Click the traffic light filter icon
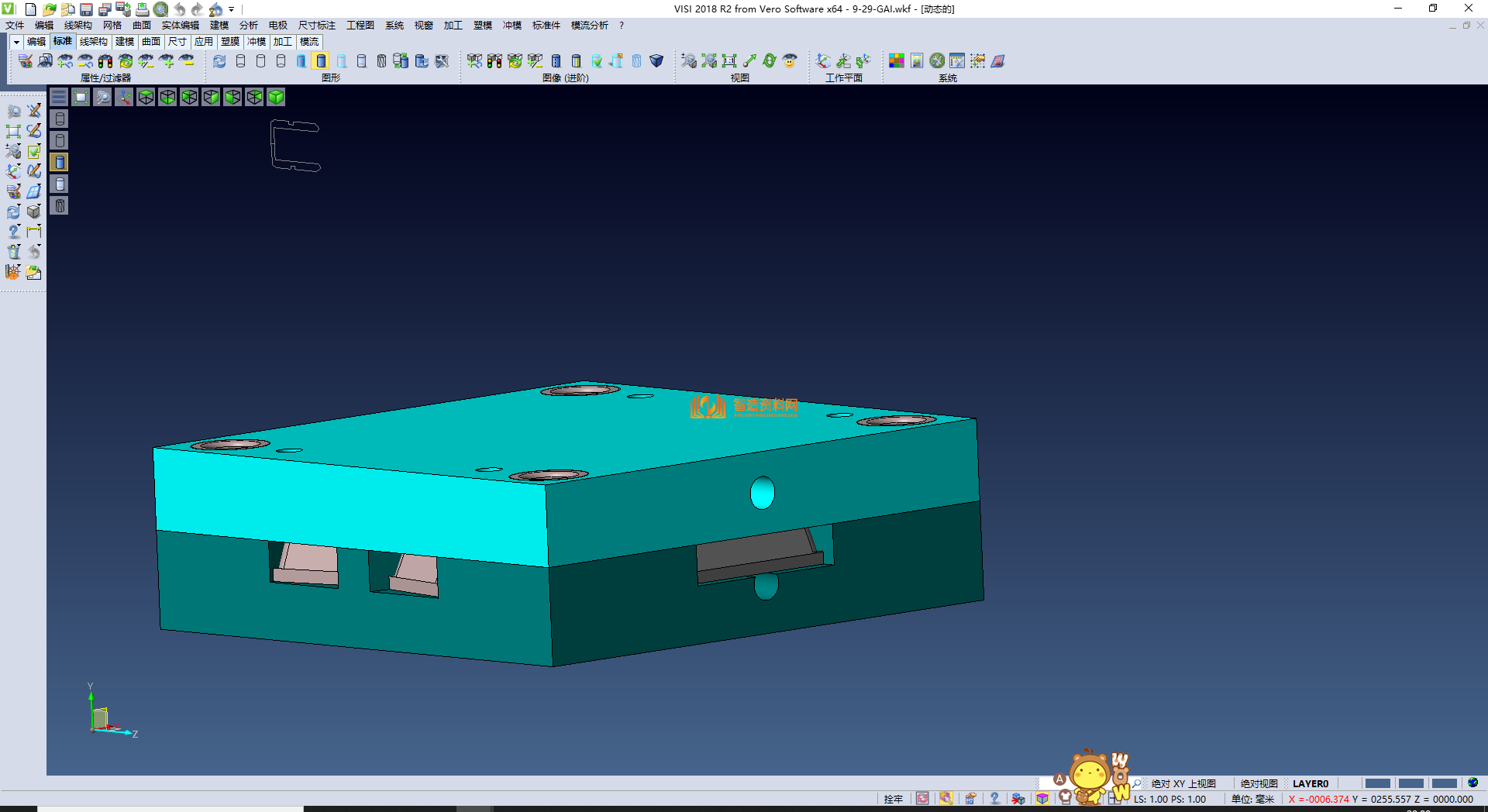 (105, 60)
